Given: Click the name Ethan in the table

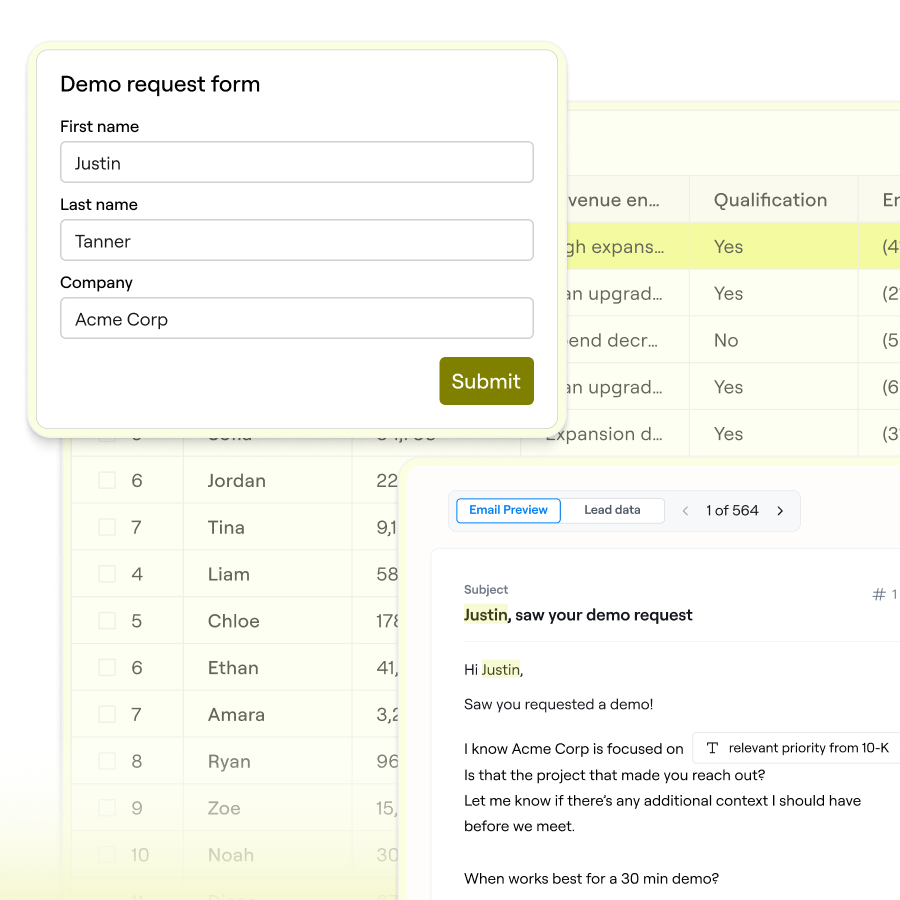Looking at the screenshot, I should coord(233,668).
